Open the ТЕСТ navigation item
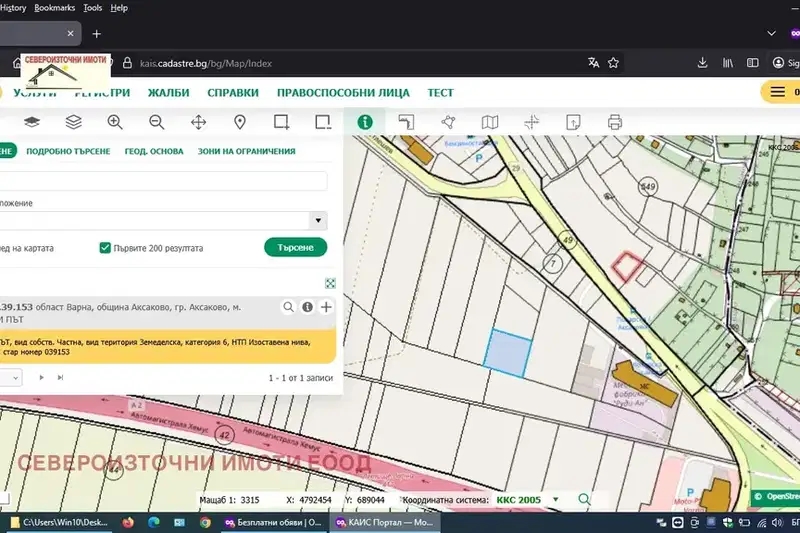 click(440, 93)
